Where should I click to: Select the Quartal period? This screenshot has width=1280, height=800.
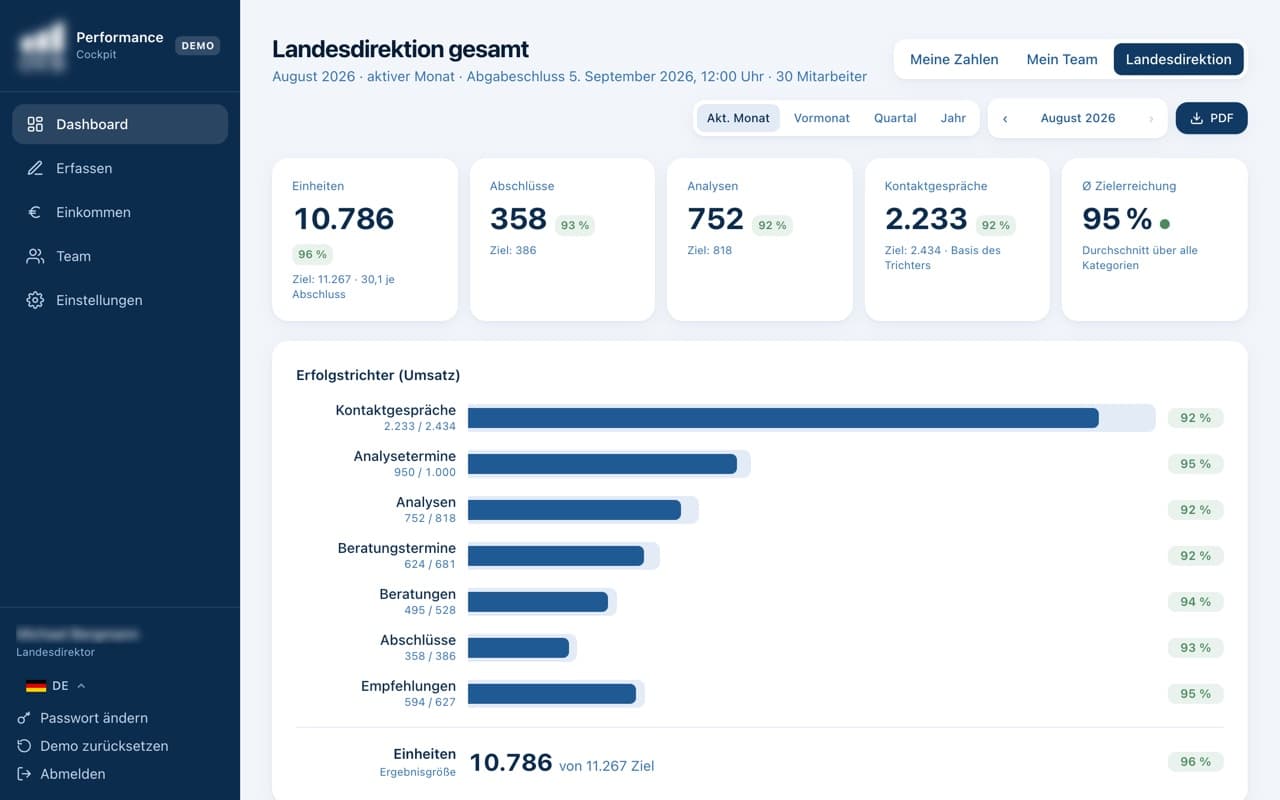click(895, 118)
